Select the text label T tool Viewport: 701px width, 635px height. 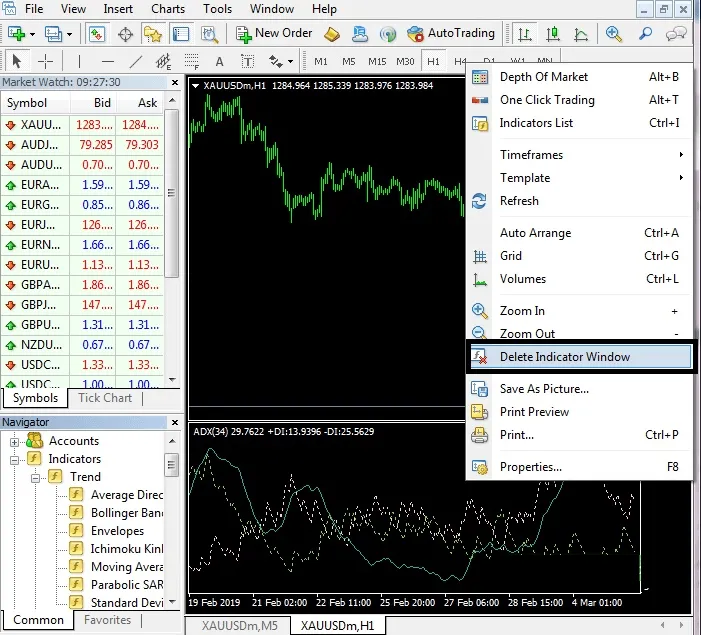[x=247, y=61]
